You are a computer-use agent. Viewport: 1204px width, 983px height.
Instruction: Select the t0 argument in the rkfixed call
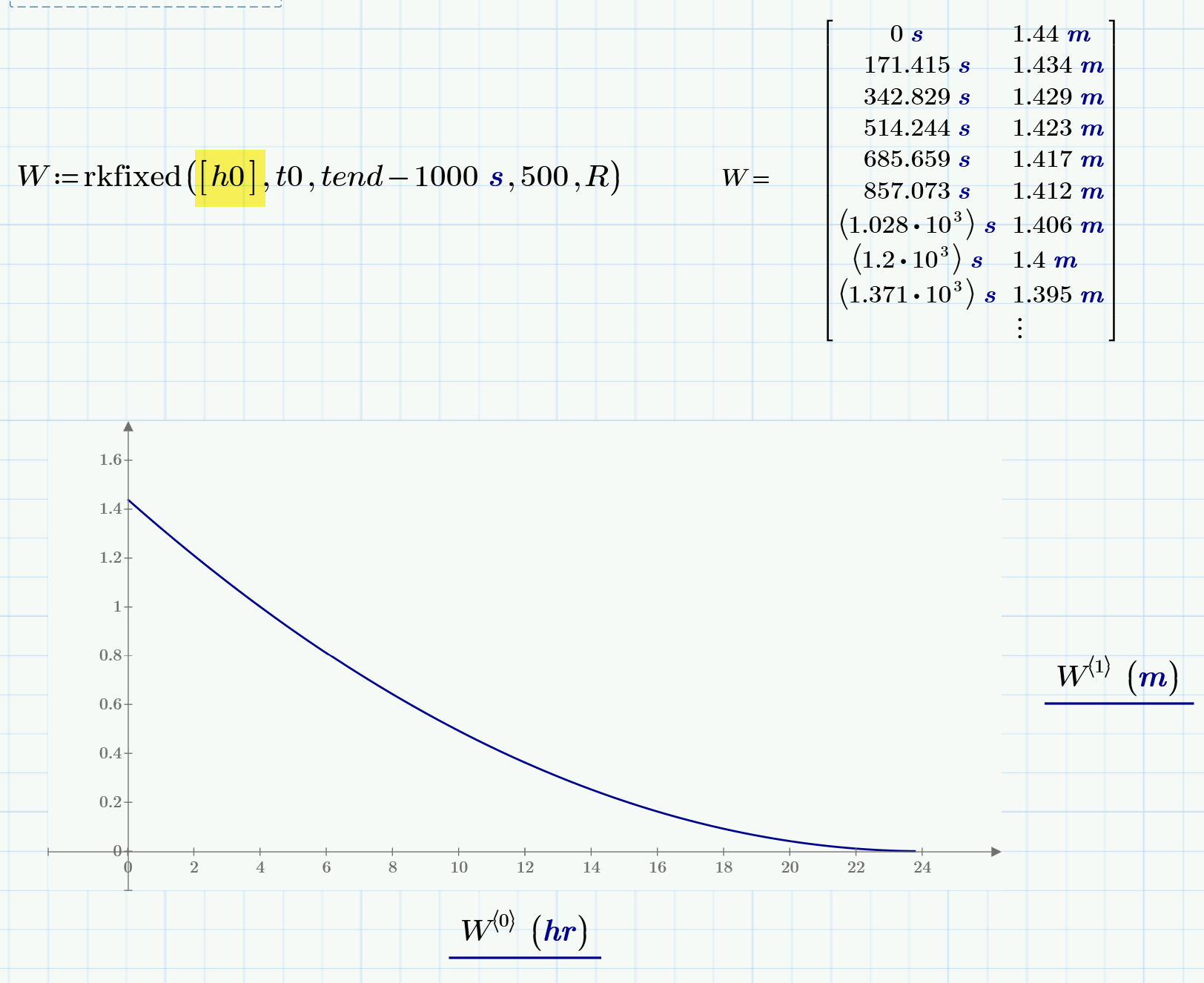click(x=290, y=176)
